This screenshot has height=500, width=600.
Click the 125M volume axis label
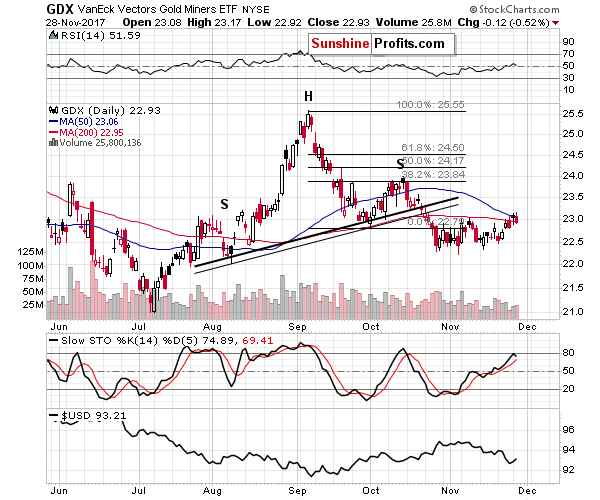[x=30, y=252]
